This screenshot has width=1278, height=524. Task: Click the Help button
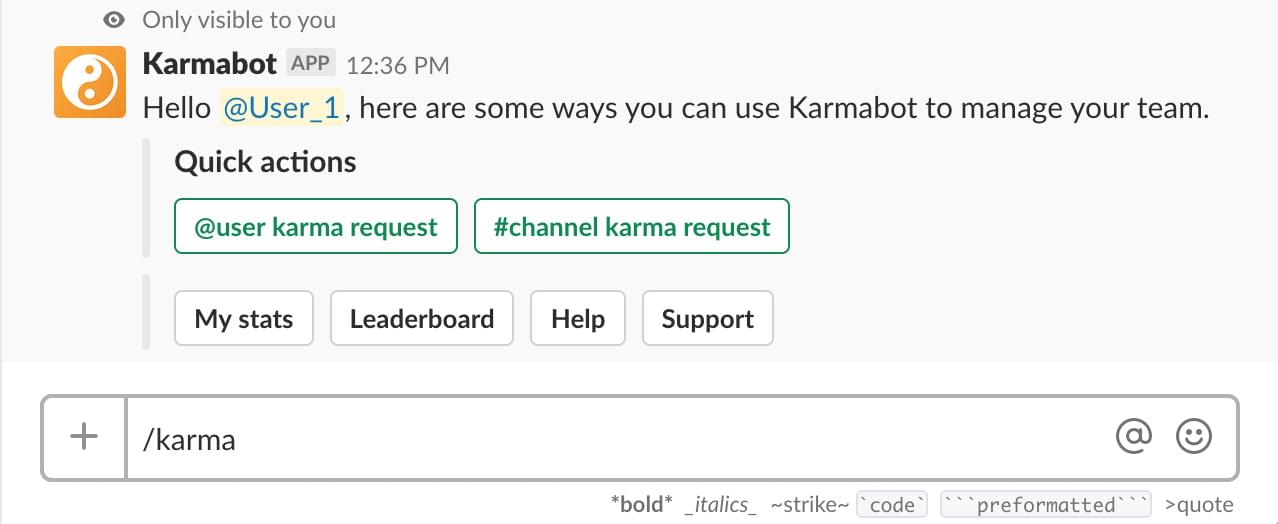click(x=578, y=319)
